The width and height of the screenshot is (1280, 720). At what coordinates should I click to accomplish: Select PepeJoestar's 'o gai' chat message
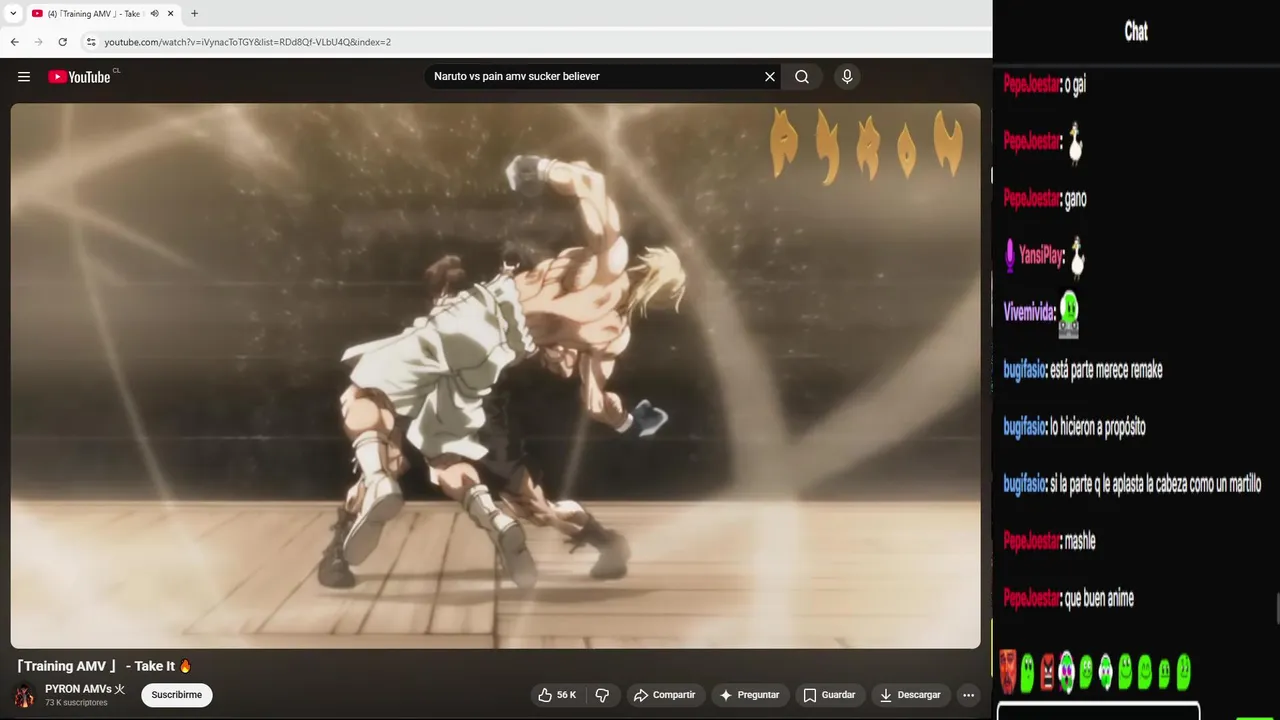[1045, 85]
